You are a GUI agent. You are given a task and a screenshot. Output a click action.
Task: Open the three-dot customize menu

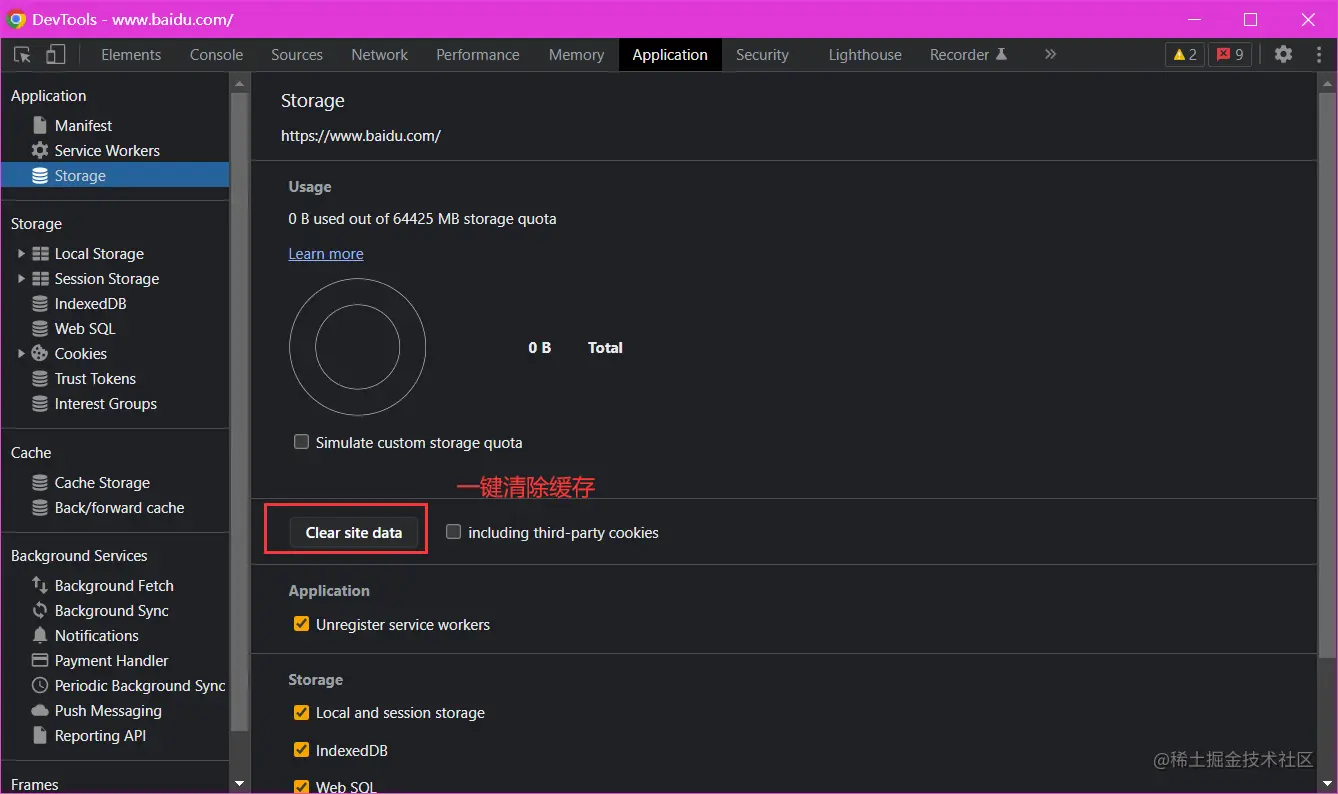pyautogui.click(x=1319, y=55)
